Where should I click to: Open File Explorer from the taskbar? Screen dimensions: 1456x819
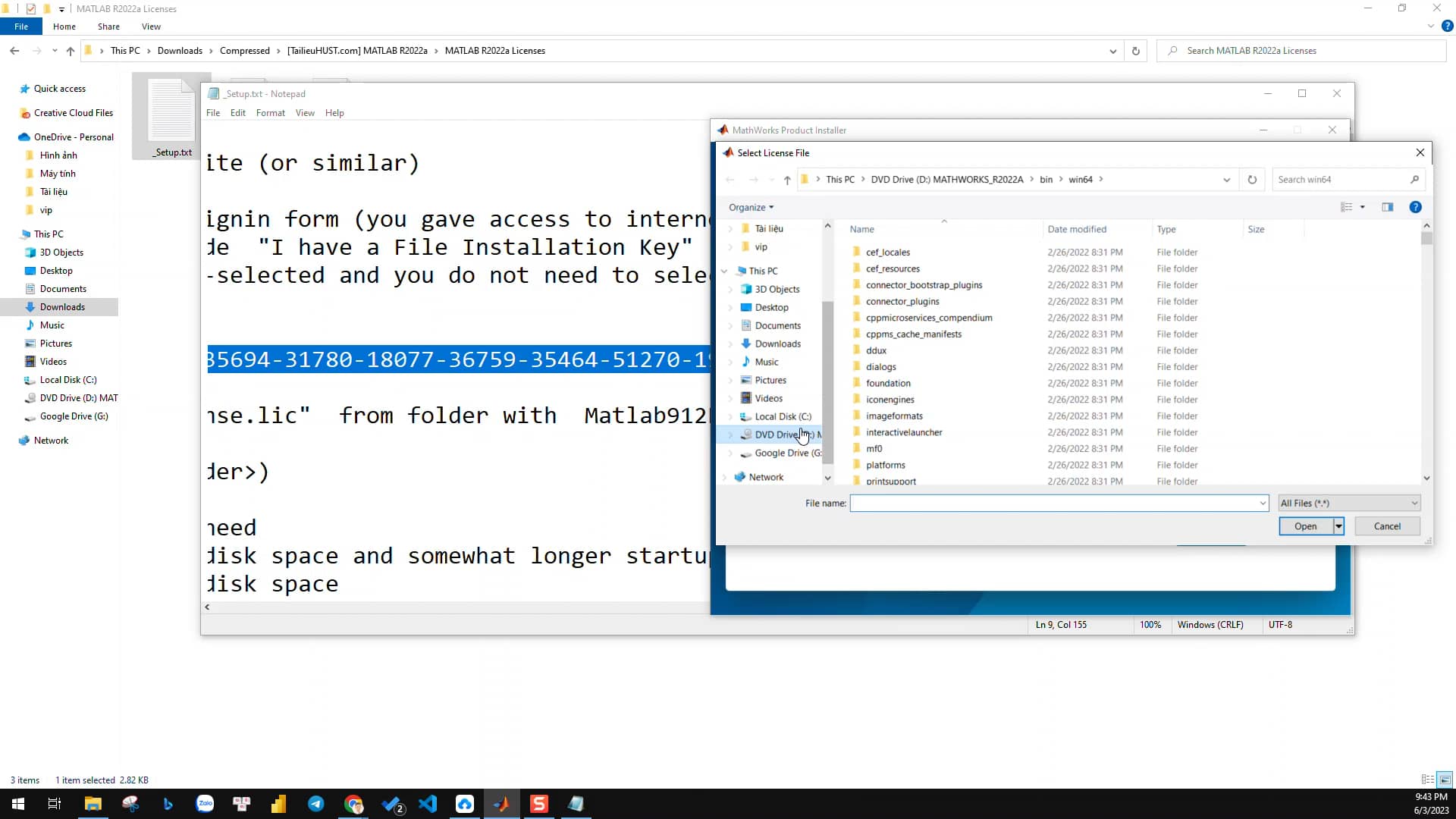click(93, 804)
